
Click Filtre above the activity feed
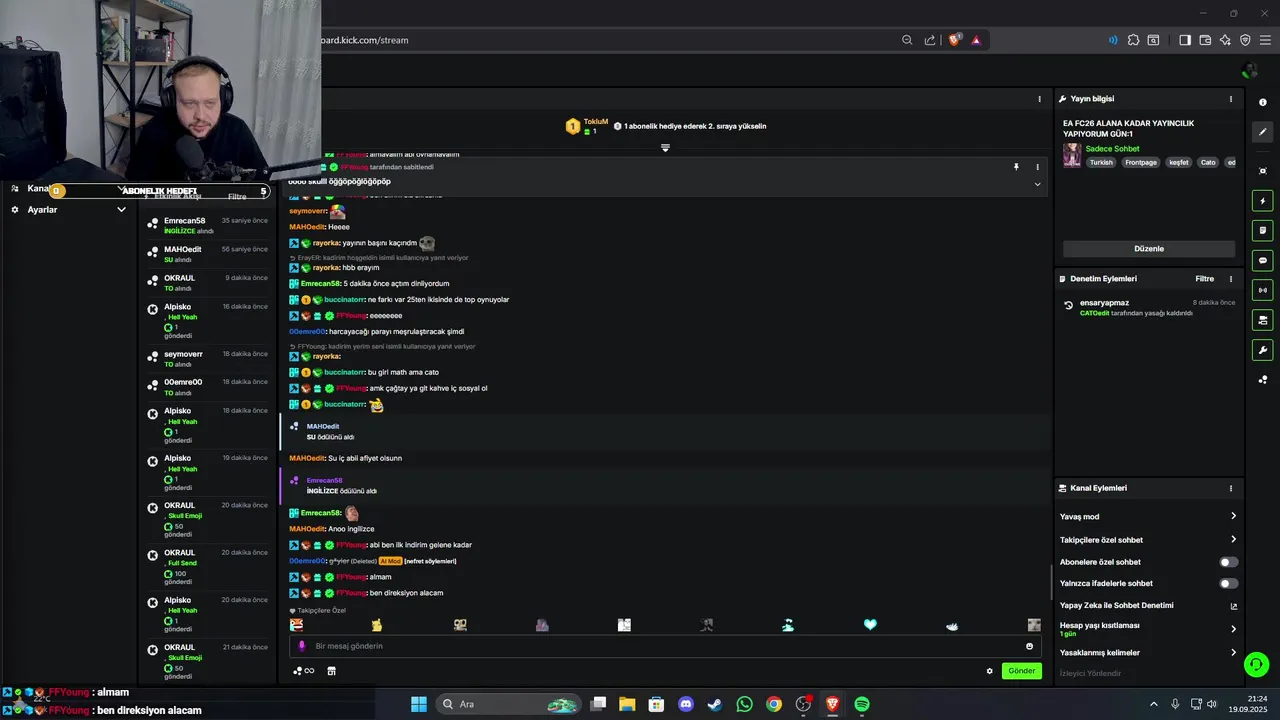pos(237,197)
